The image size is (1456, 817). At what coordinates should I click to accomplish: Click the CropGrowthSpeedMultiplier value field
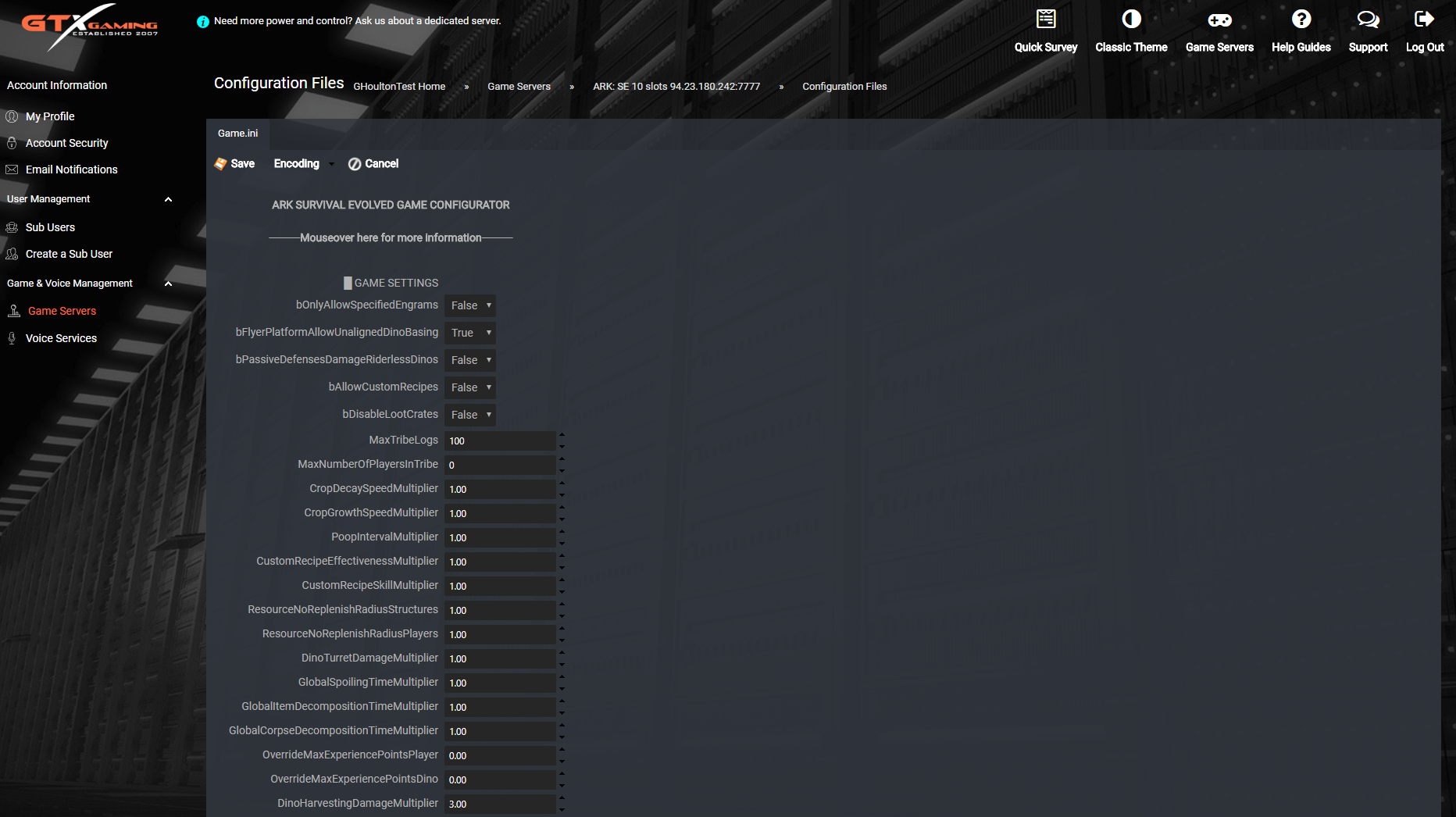[500, 514]
